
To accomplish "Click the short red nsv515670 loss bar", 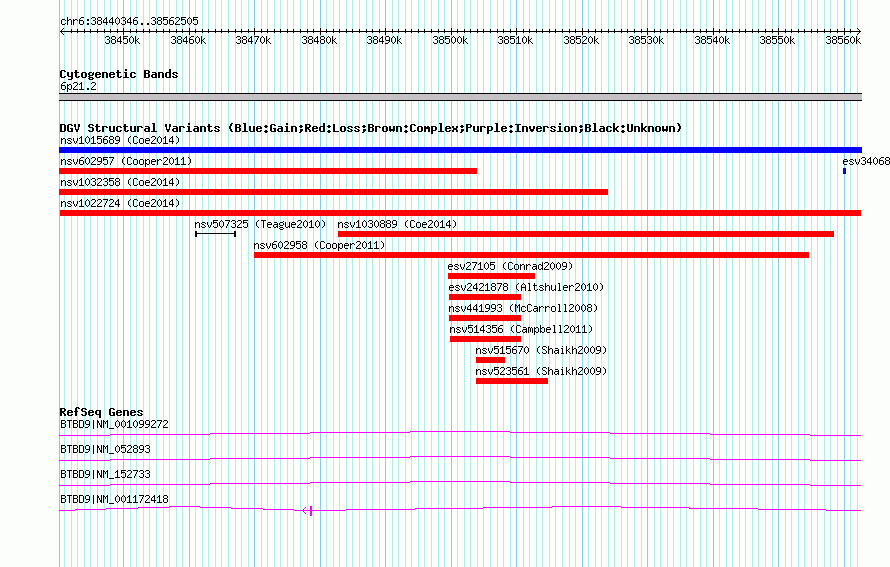I will click(x=490, y=360).
